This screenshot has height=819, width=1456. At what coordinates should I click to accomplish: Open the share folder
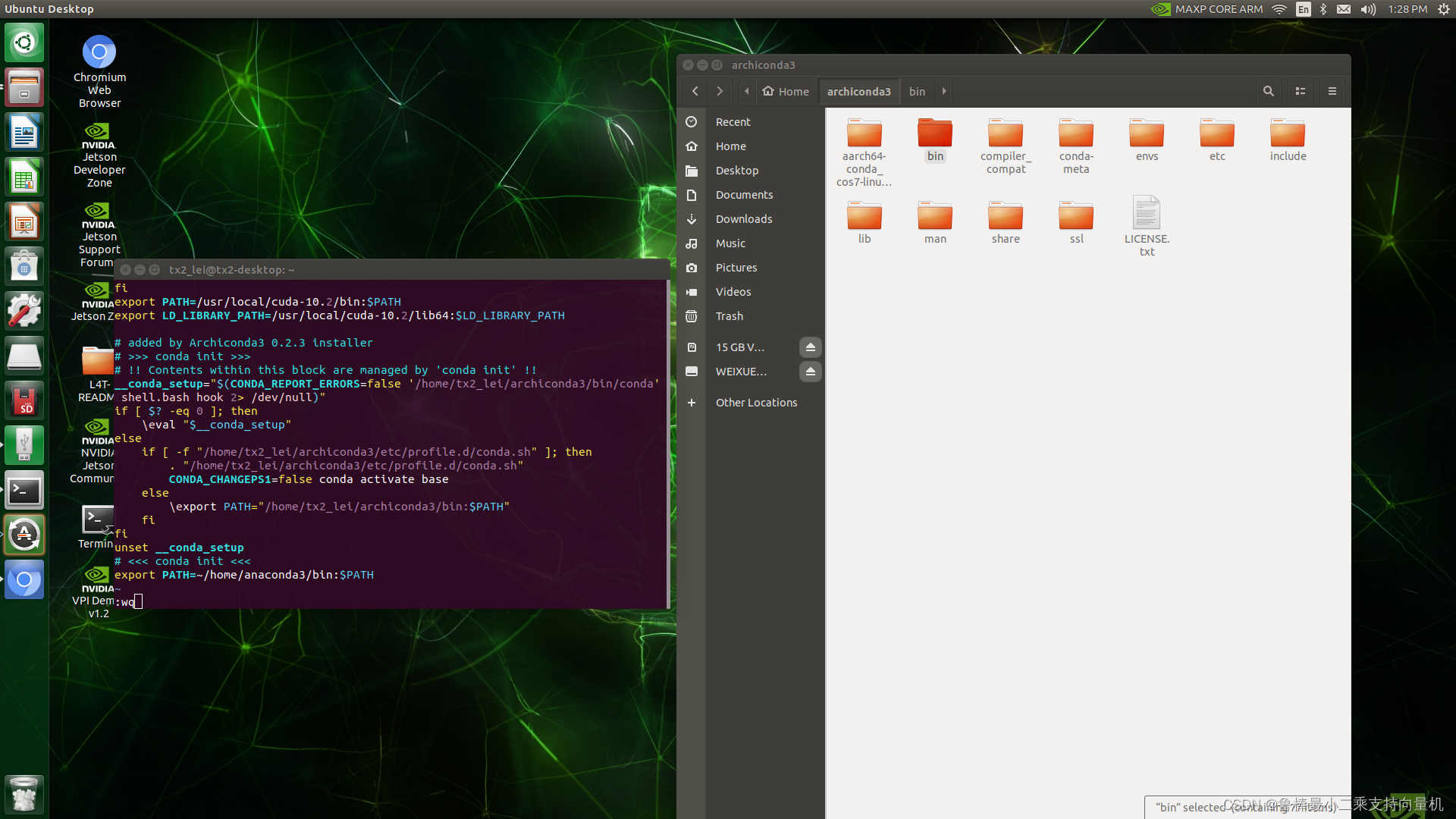click(x=1006, y=223)
